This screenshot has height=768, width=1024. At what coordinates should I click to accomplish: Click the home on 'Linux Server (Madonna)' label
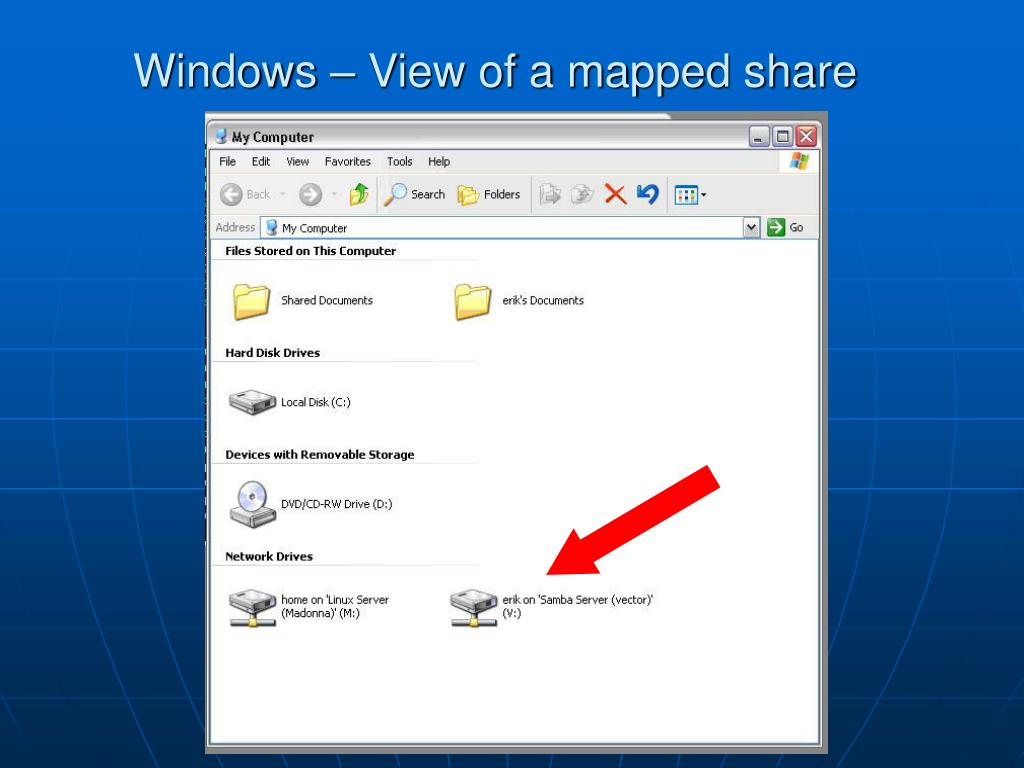[x=334, y=606]
